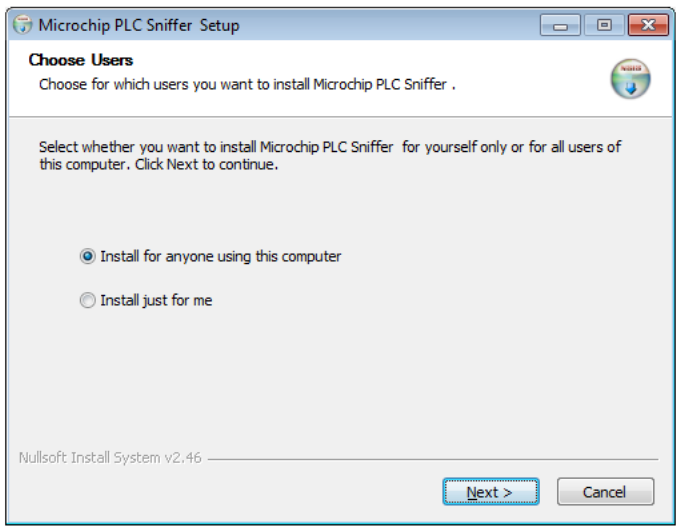The height and width of the screenshot is (527, 684).
Task: Click the Nullsoft Install System v2.46 text
Action: [110, 458]
